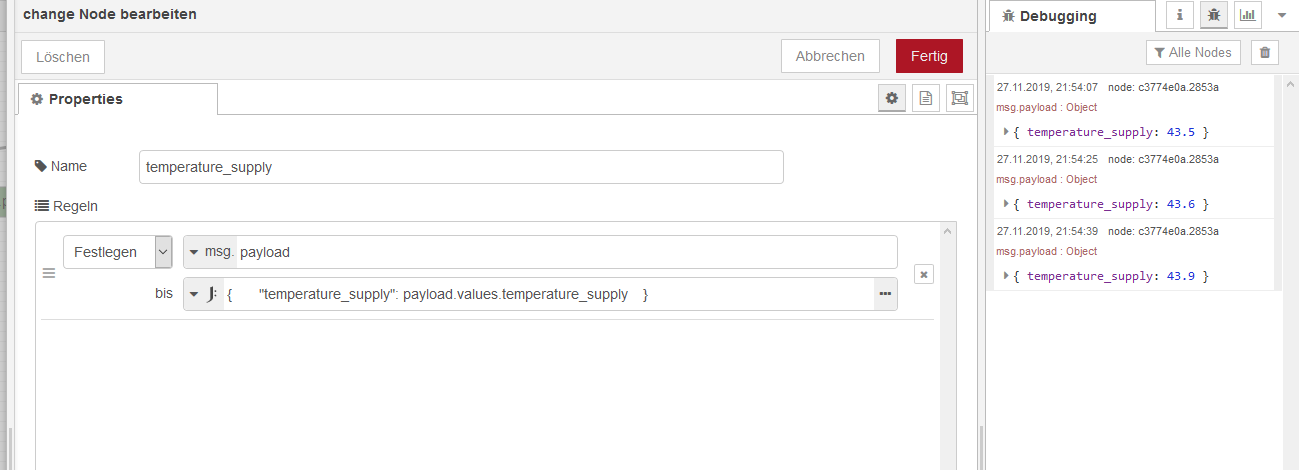The width and height of the screenshot is (1299, 470).
Task: Click the Abbrechen button
Action: (x=830, y=56)
